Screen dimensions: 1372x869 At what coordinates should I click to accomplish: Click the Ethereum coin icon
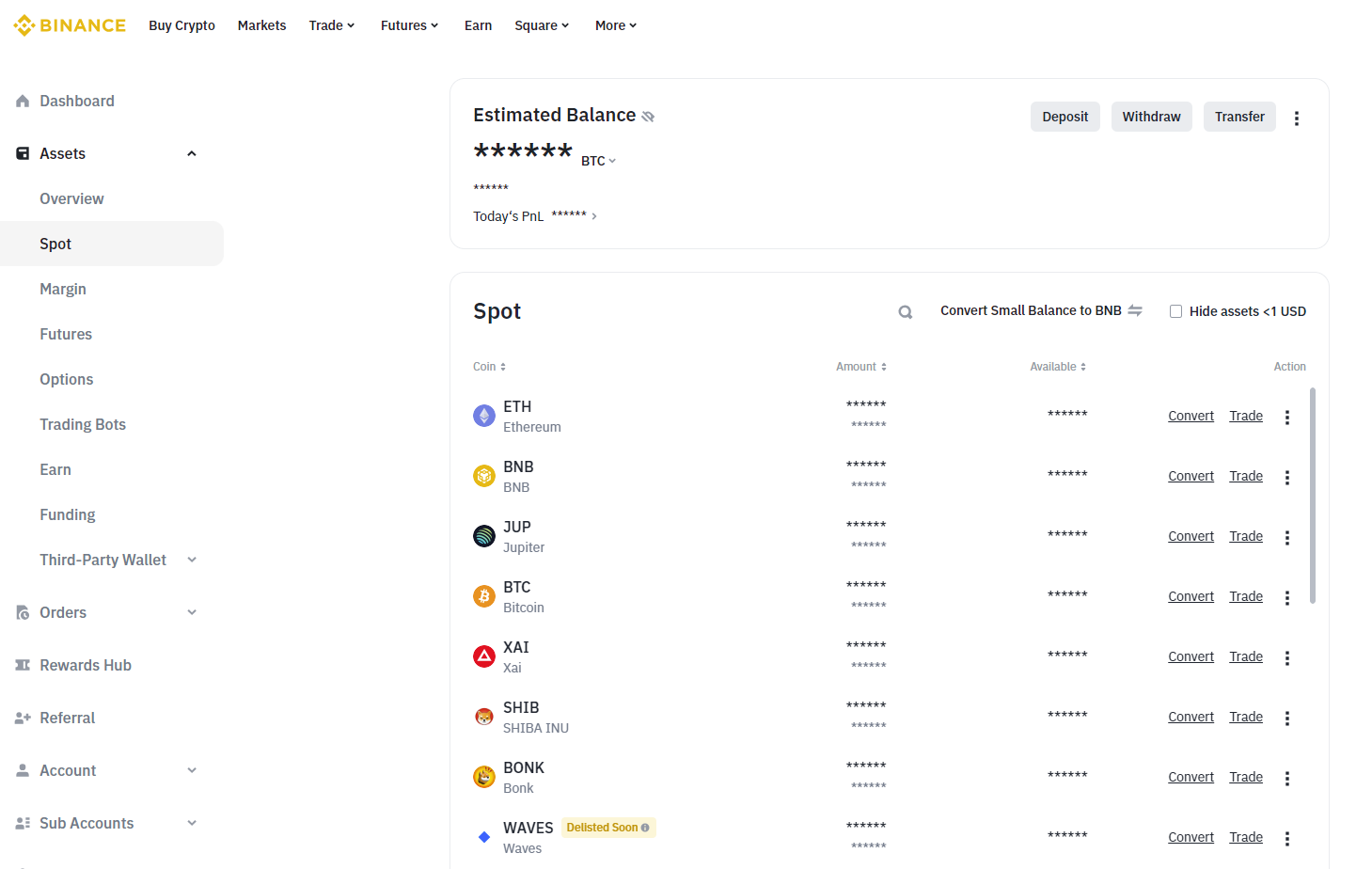(x=484, y=416)
